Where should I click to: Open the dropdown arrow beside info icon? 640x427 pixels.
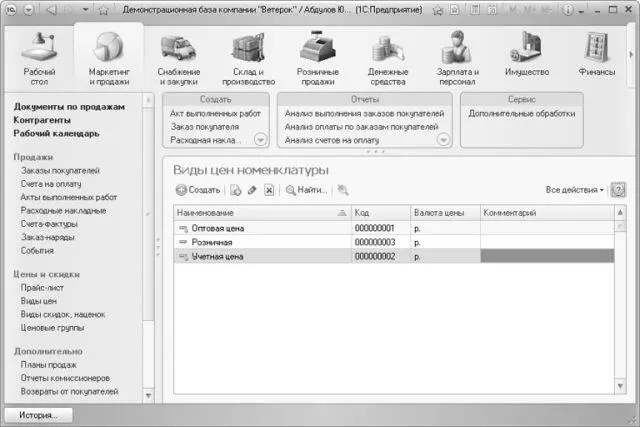pyautogui.click(x=581, y=11)
